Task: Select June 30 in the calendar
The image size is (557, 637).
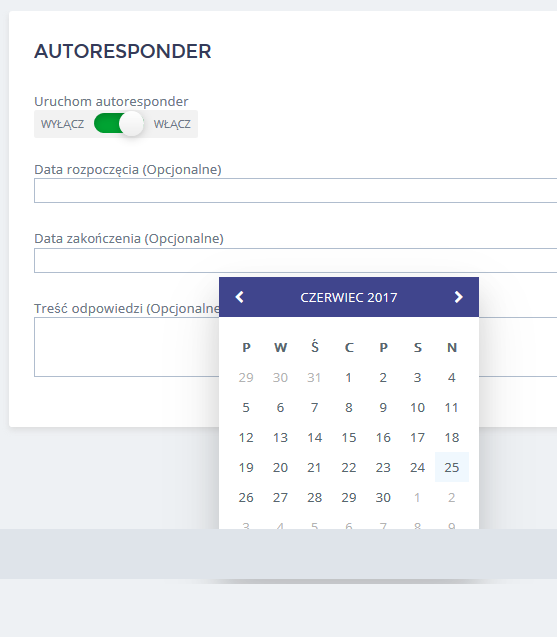Action: (x=383, y=497)
